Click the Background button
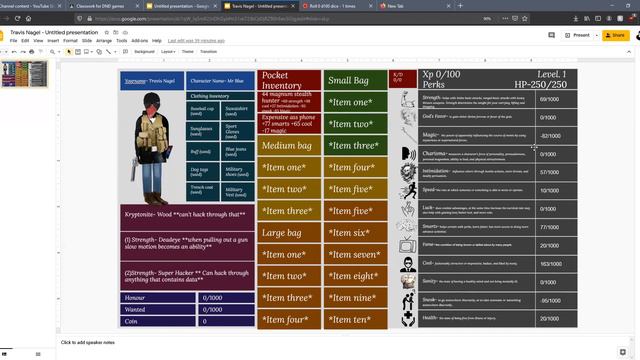 144,52
